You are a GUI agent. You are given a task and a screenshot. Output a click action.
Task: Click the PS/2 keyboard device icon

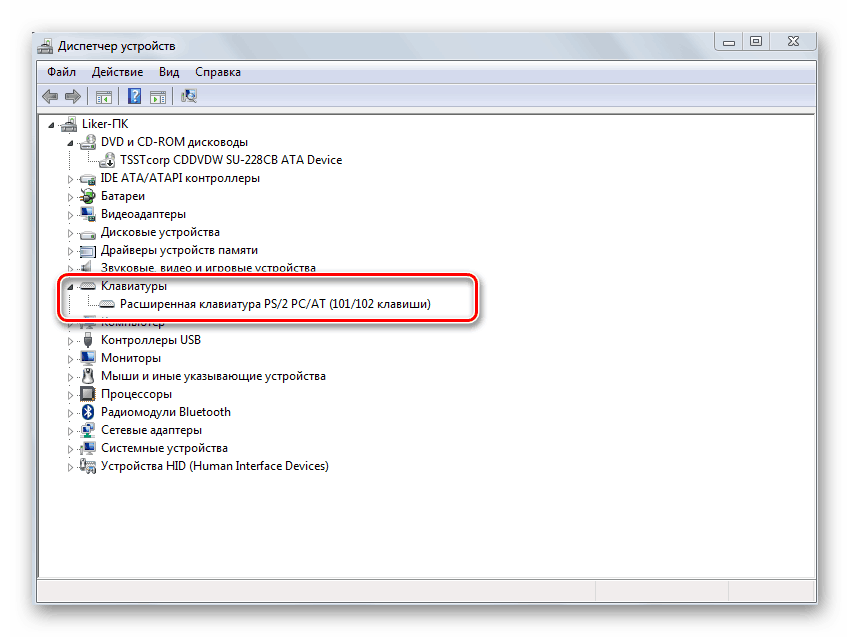coord(107,304)
